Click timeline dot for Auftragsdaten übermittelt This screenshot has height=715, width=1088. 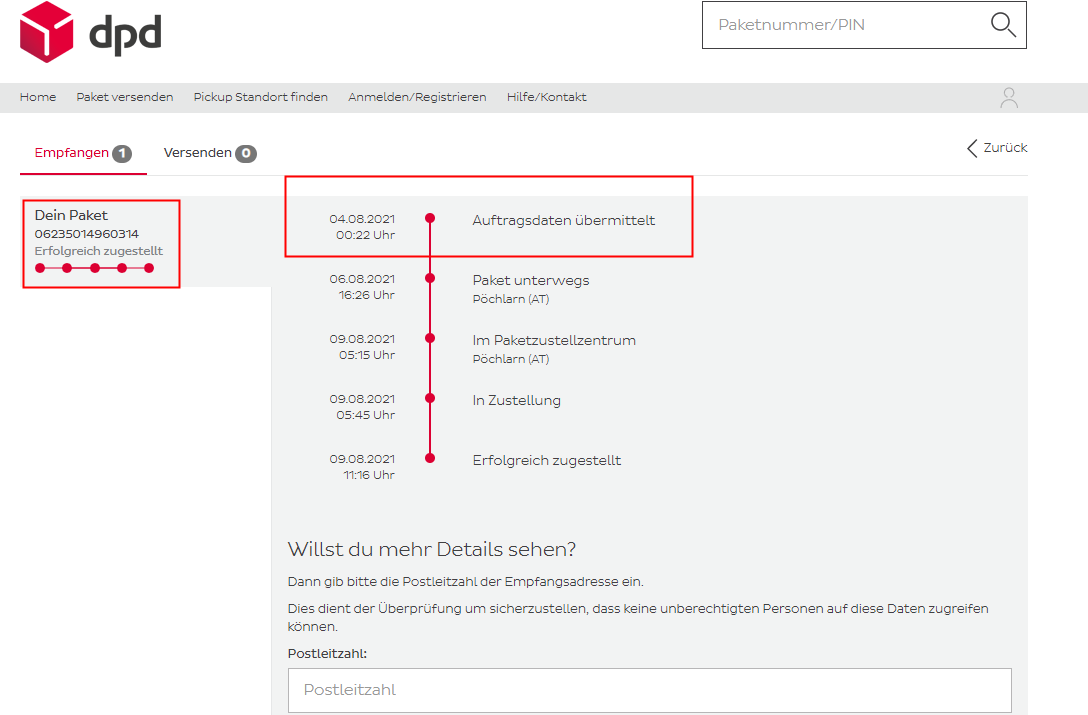pyautogui.click(x=430, y=218)
